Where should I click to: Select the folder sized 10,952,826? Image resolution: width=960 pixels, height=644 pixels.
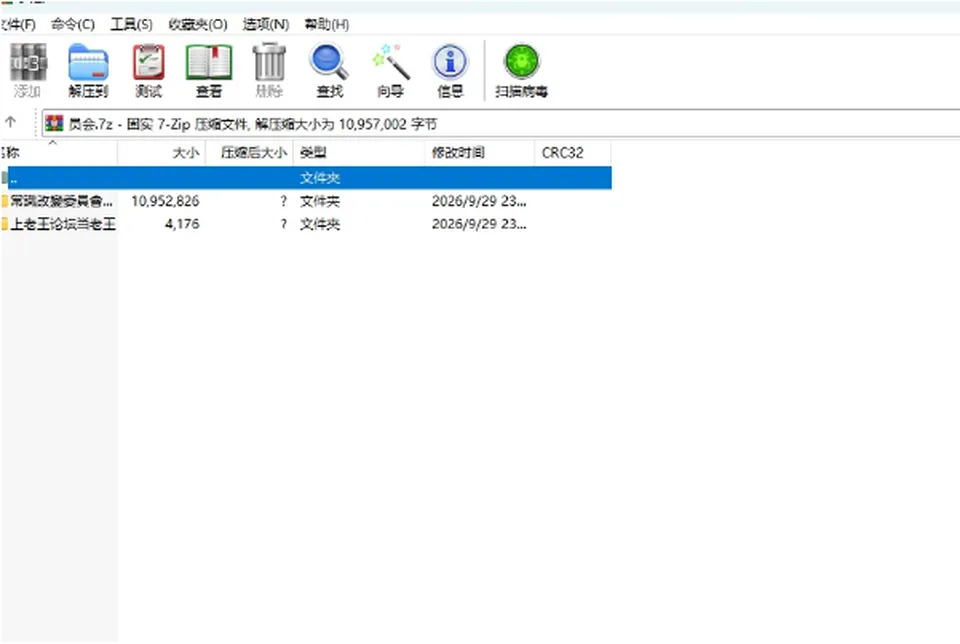(306, 201)
